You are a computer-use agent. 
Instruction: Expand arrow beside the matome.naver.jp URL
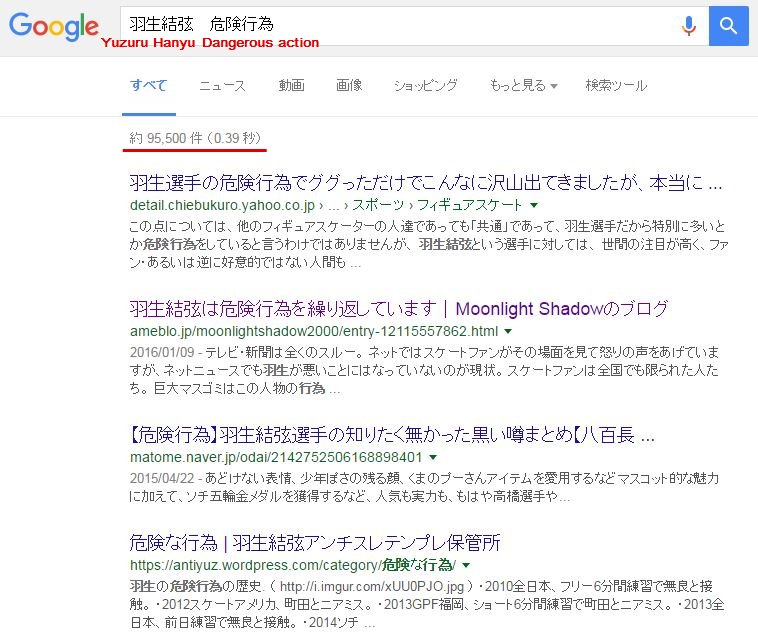433,457
